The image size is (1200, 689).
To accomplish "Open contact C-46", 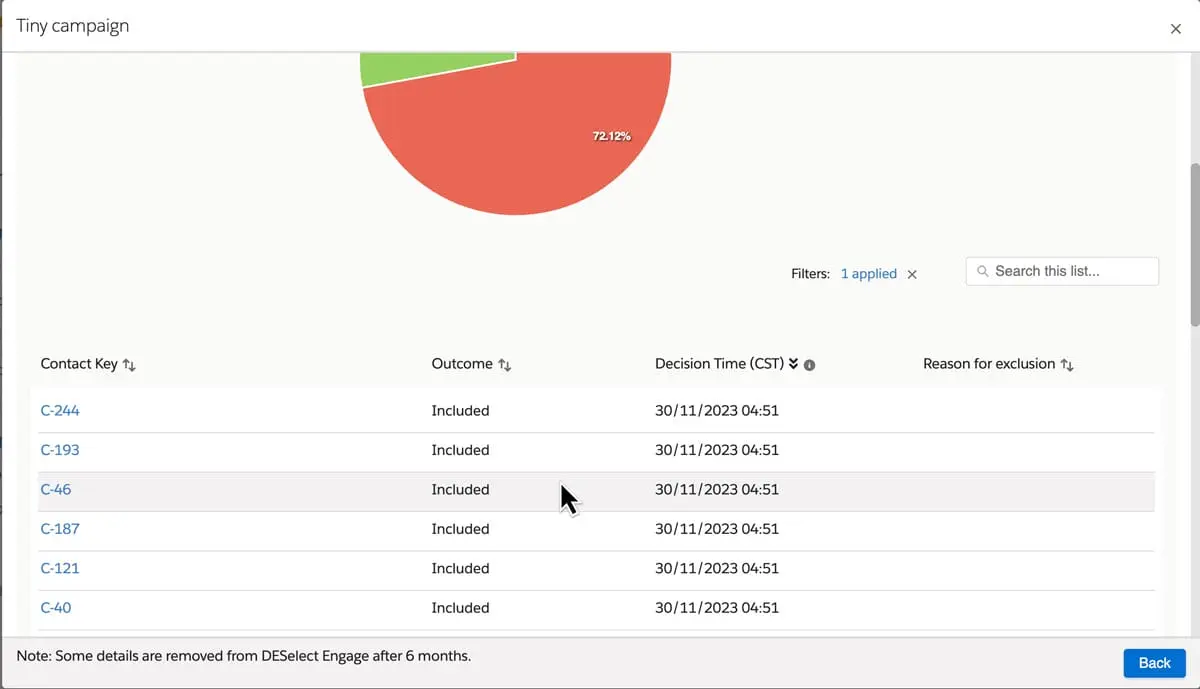I will pyautogui.click(x=56, y=489).
